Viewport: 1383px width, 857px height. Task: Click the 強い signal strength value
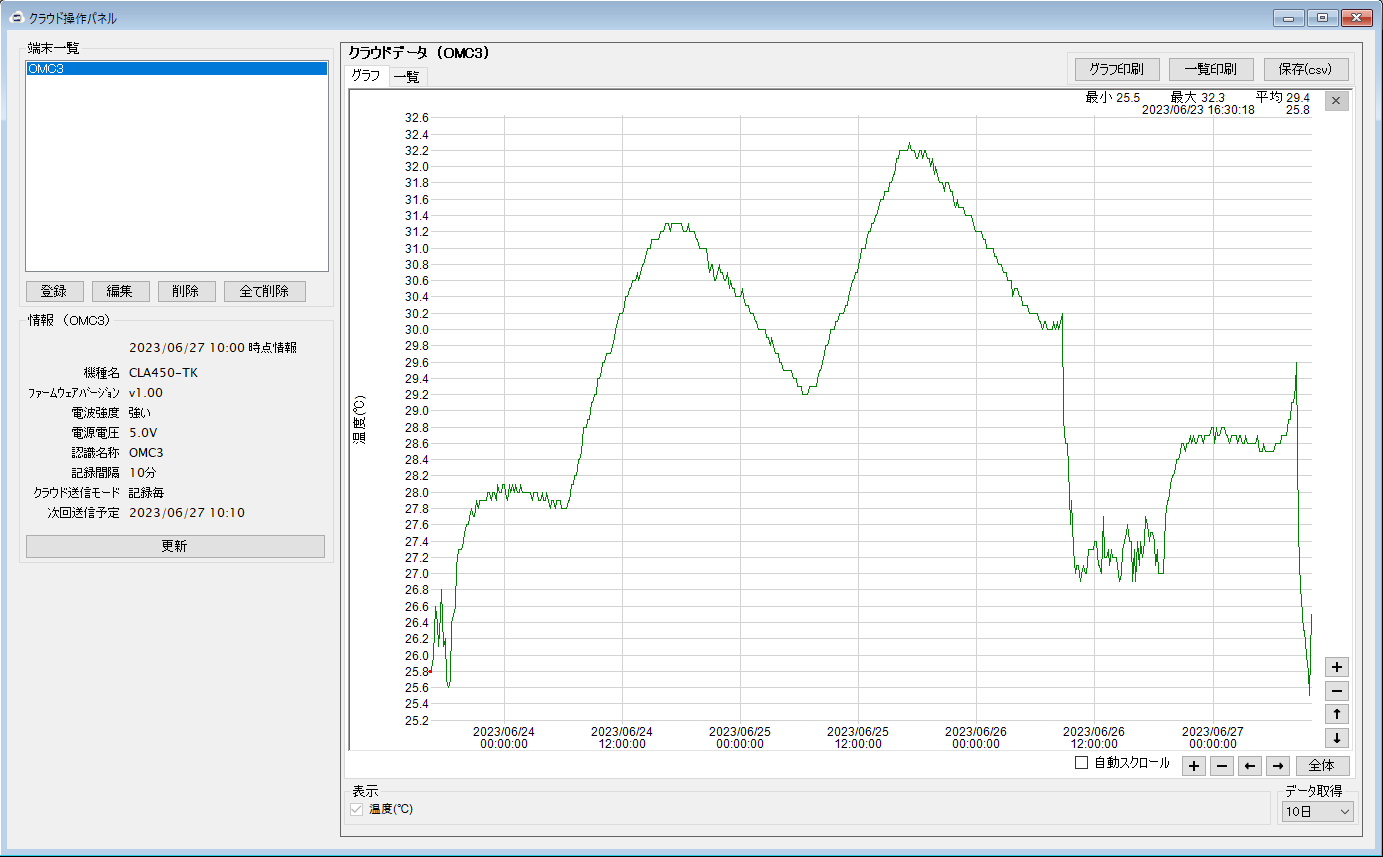click(x=140, y=412)
